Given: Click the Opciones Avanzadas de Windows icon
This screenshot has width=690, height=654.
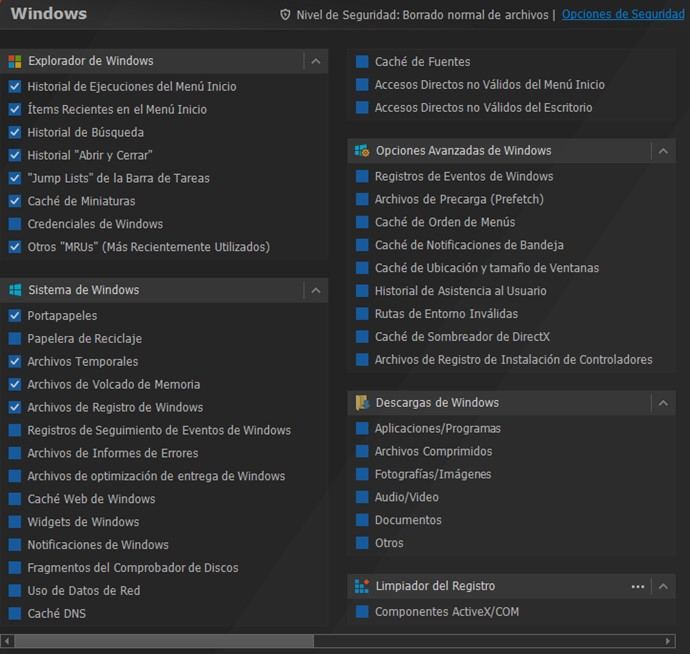Looking at the screenshot, I should point(362,151).
